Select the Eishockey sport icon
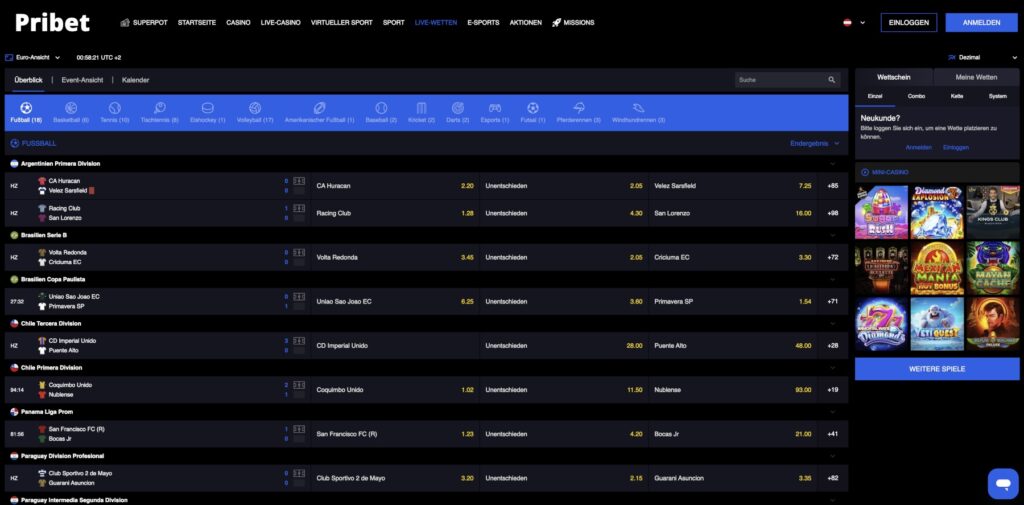The width and height of the screenshot is (1024, 505). coord(208,108)
